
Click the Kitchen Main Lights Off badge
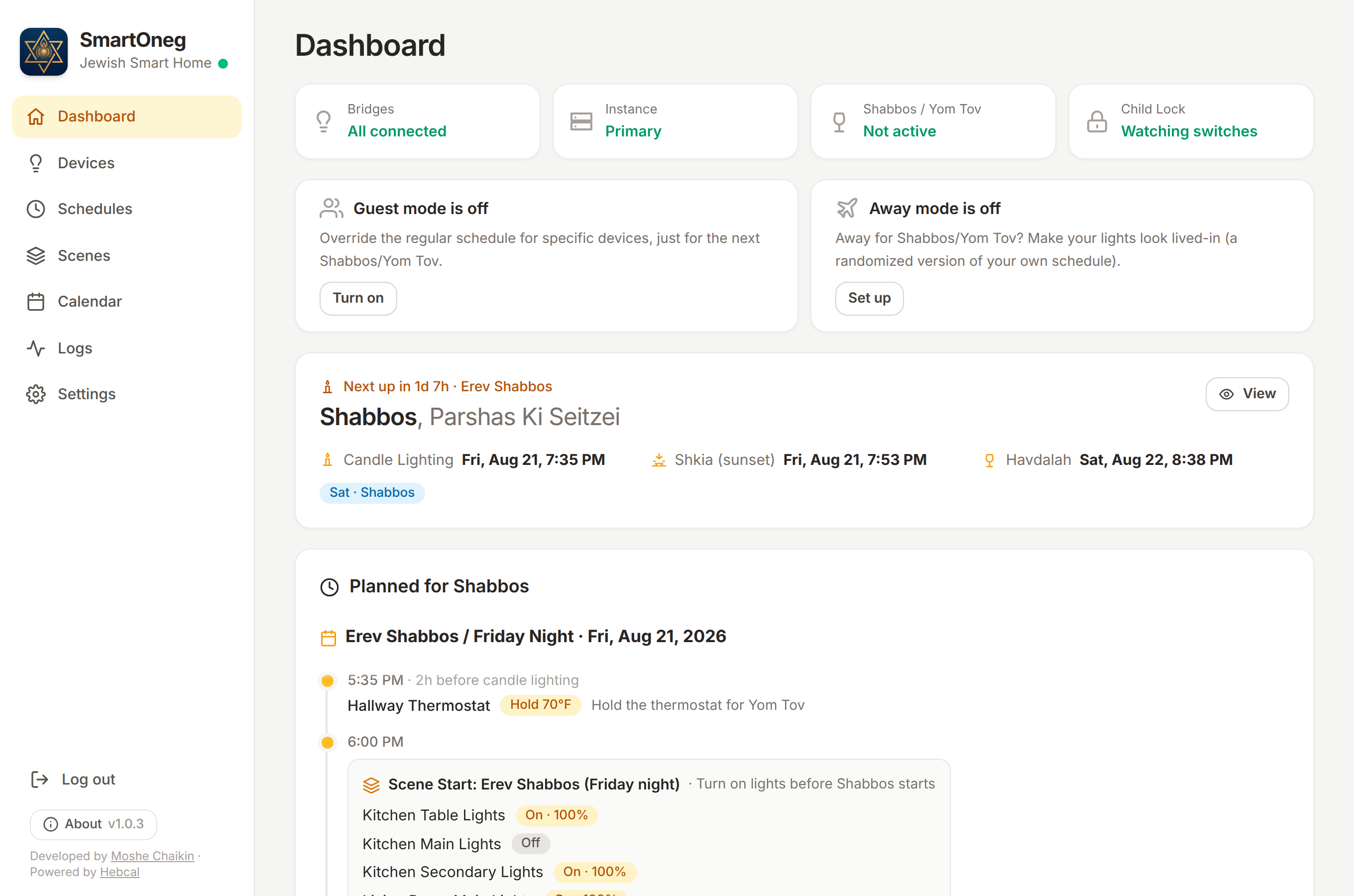tap(530, 843)
